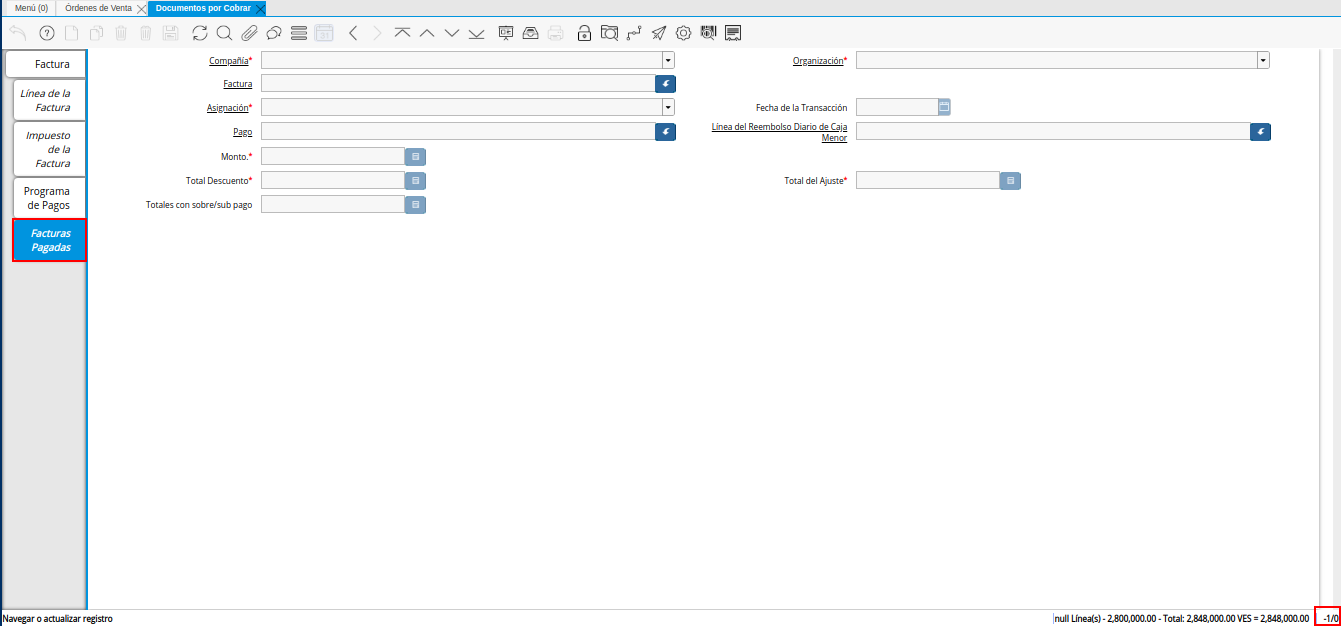This screenshot has height=626, width=1341.
Task: Click the last toolbar icon at far right
Action: [733, 33]
